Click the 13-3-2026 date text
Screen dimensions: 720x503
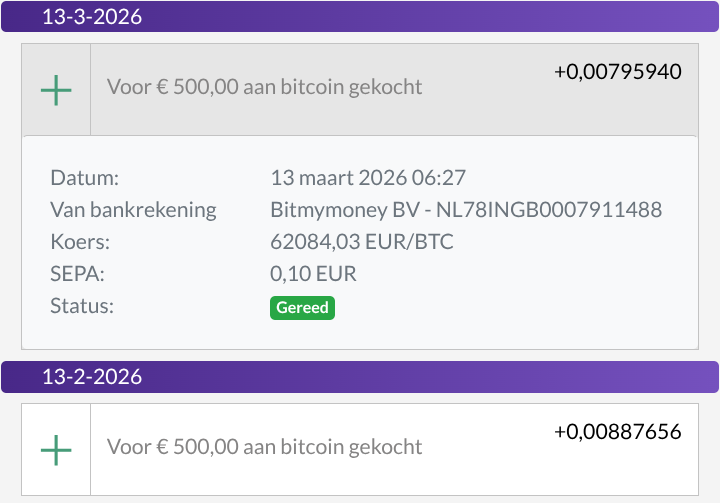coord(92,17)
